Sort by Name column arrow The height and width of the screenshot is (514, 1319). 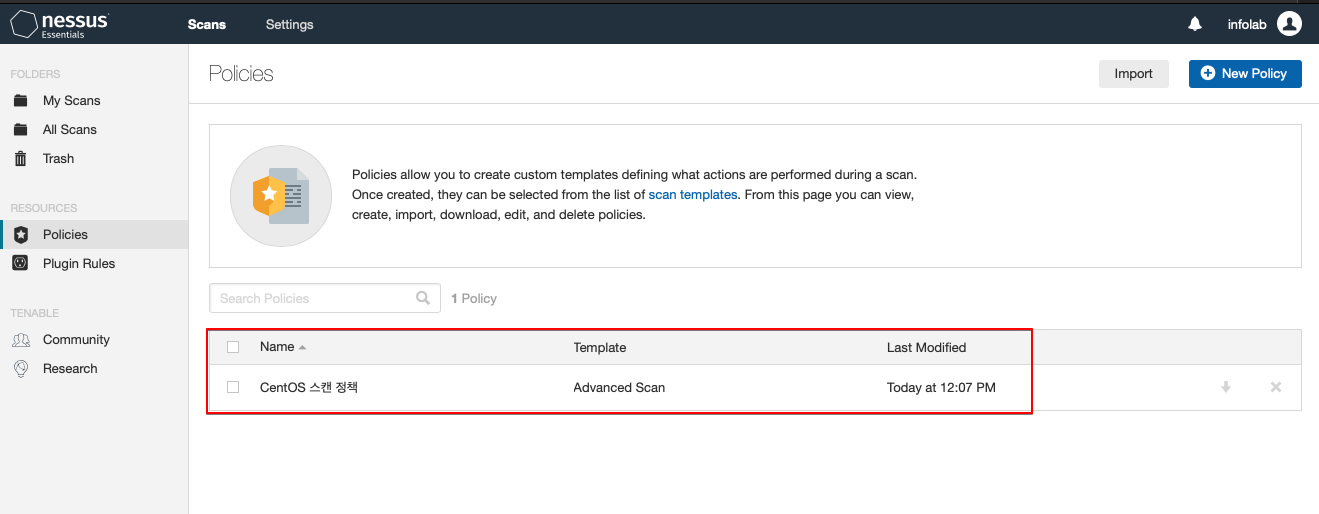coord(302,348)
